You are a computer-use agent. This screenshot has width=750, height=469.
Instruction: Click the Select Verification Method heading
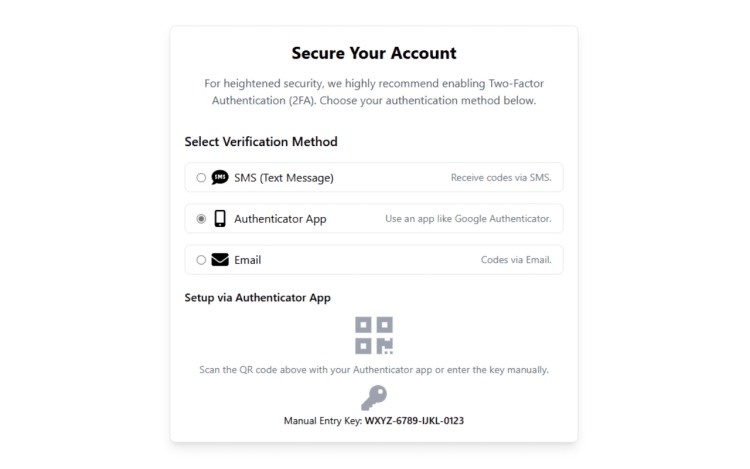[261, 142]
